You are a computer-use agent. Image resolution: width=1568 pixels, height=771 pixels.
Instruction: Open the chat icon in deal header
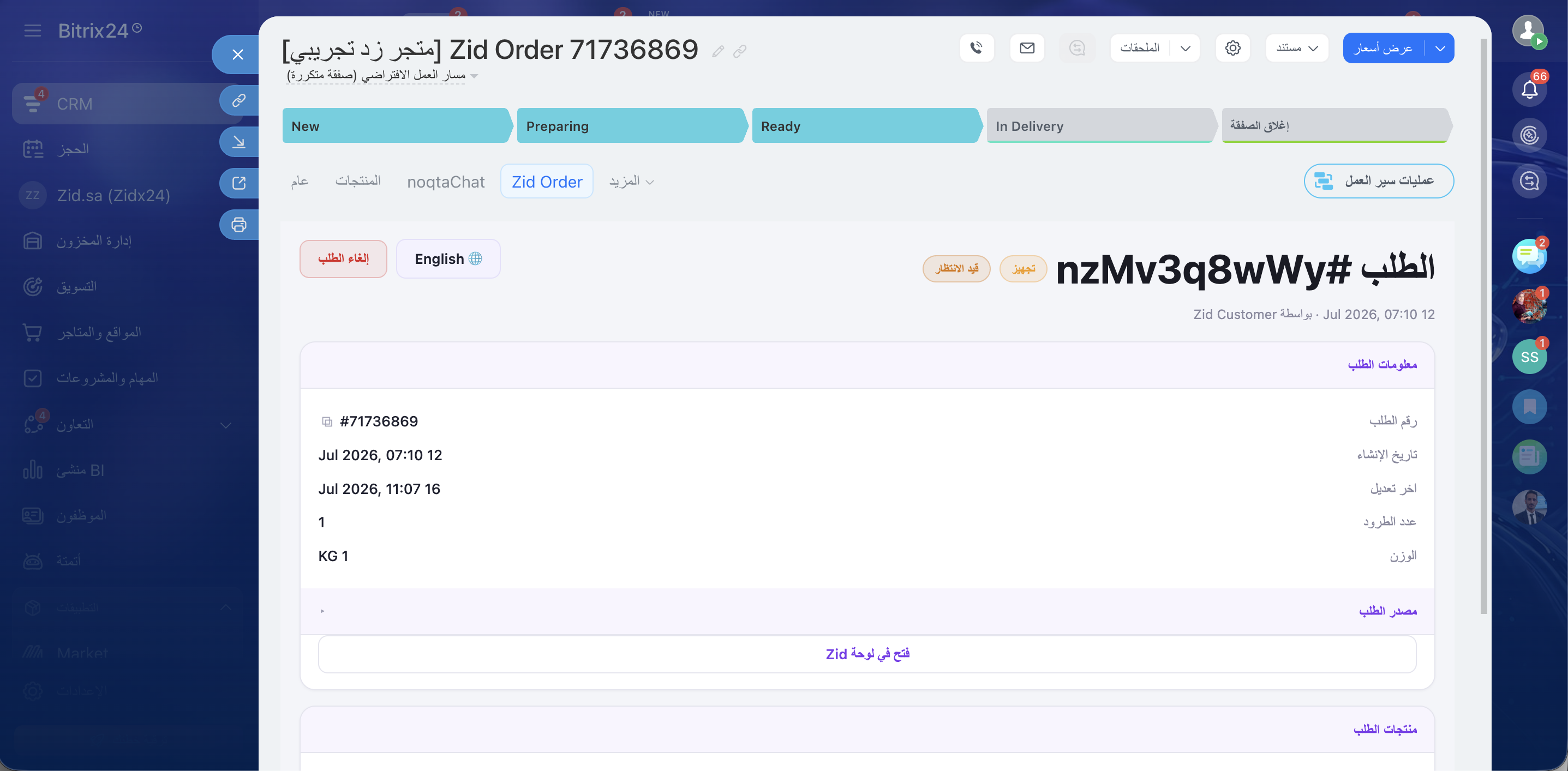point(1077,48)
